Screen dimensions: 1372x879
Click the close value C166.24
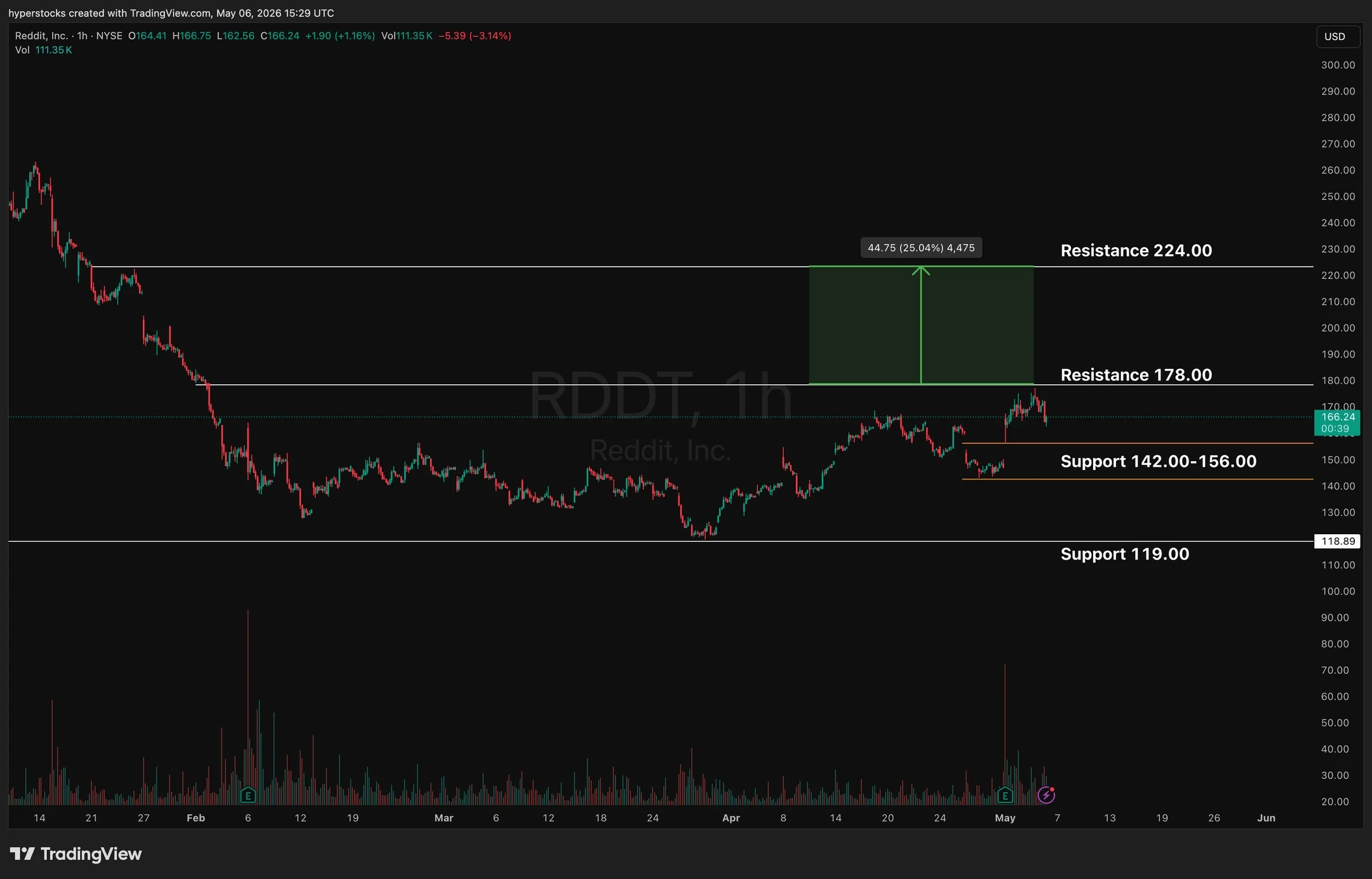coord(280,36)
